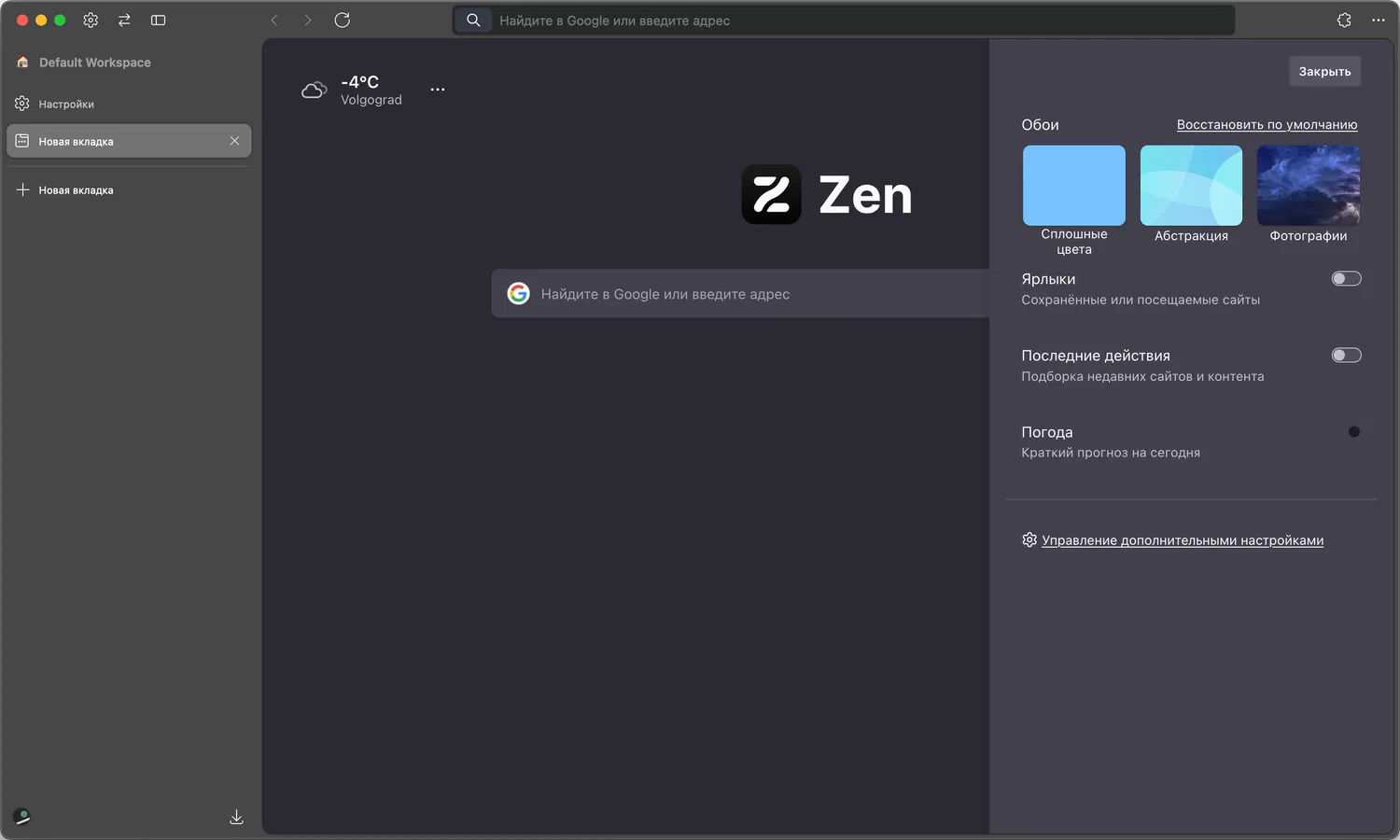The width and height of the screenshot is (1400, 840).
Task: Choose Абстракция wallpaper thumbnail
Action: tap(1191, 185)
